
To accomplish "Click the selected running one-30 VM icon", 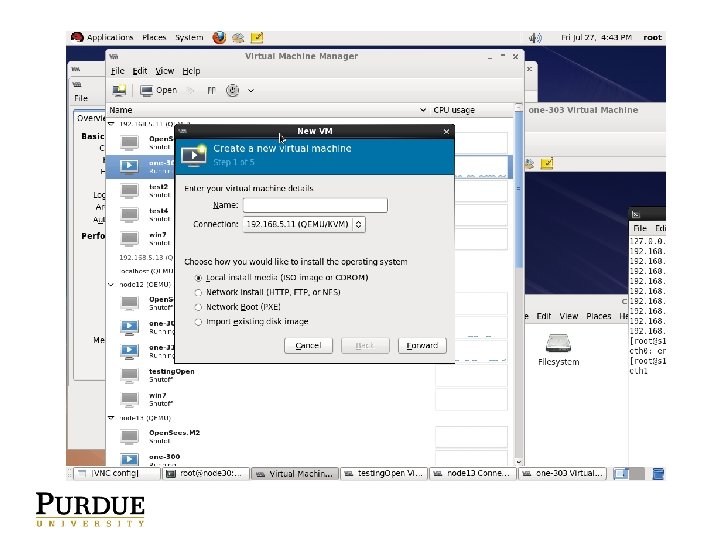I will (x=129, y=166).
